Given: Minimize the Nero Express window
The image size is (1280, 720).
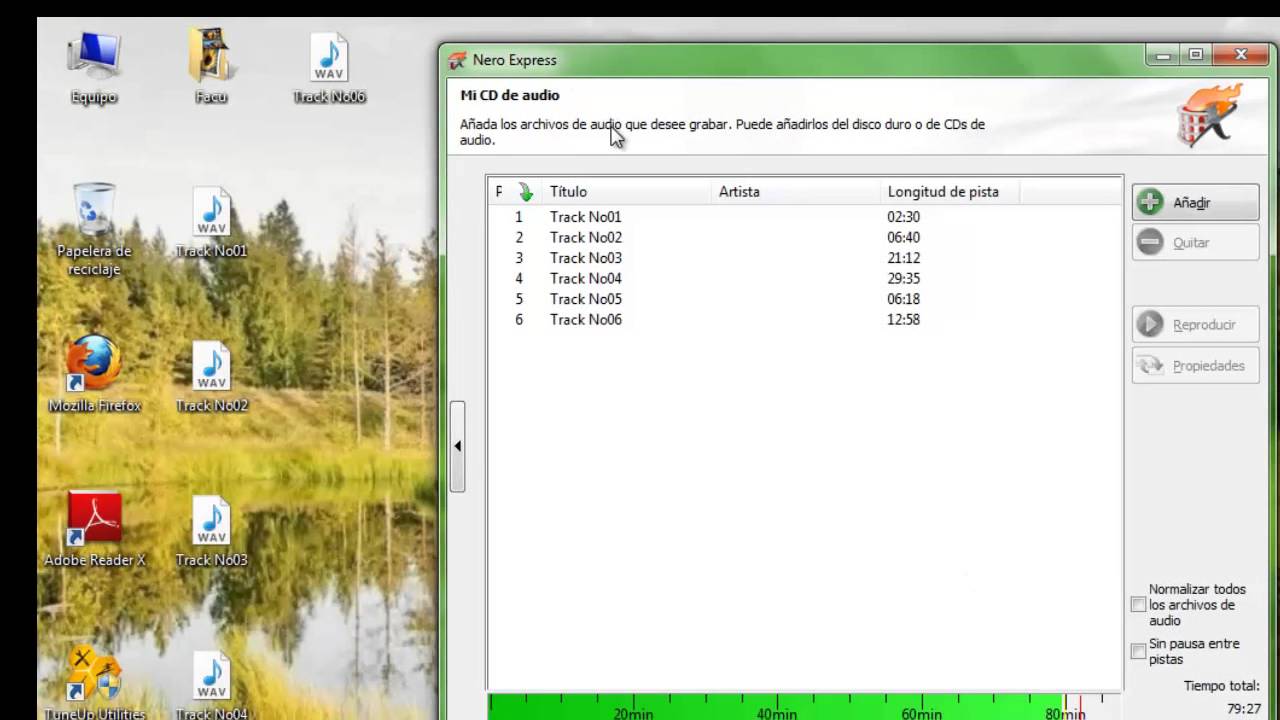Looking at the screenshot, I should click(x=1163, y=55).
